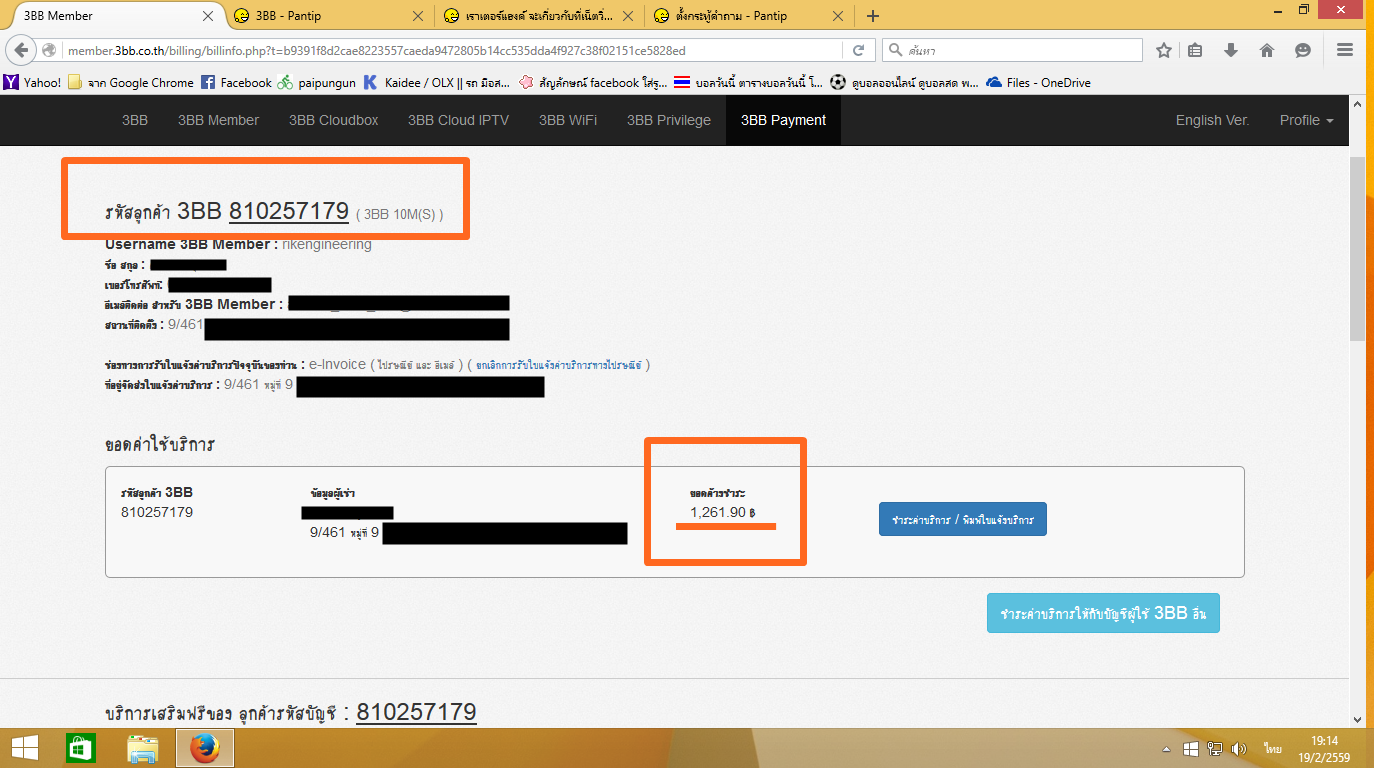
Task: Click the Firefox search box
Action: [x=1012, y=50]
